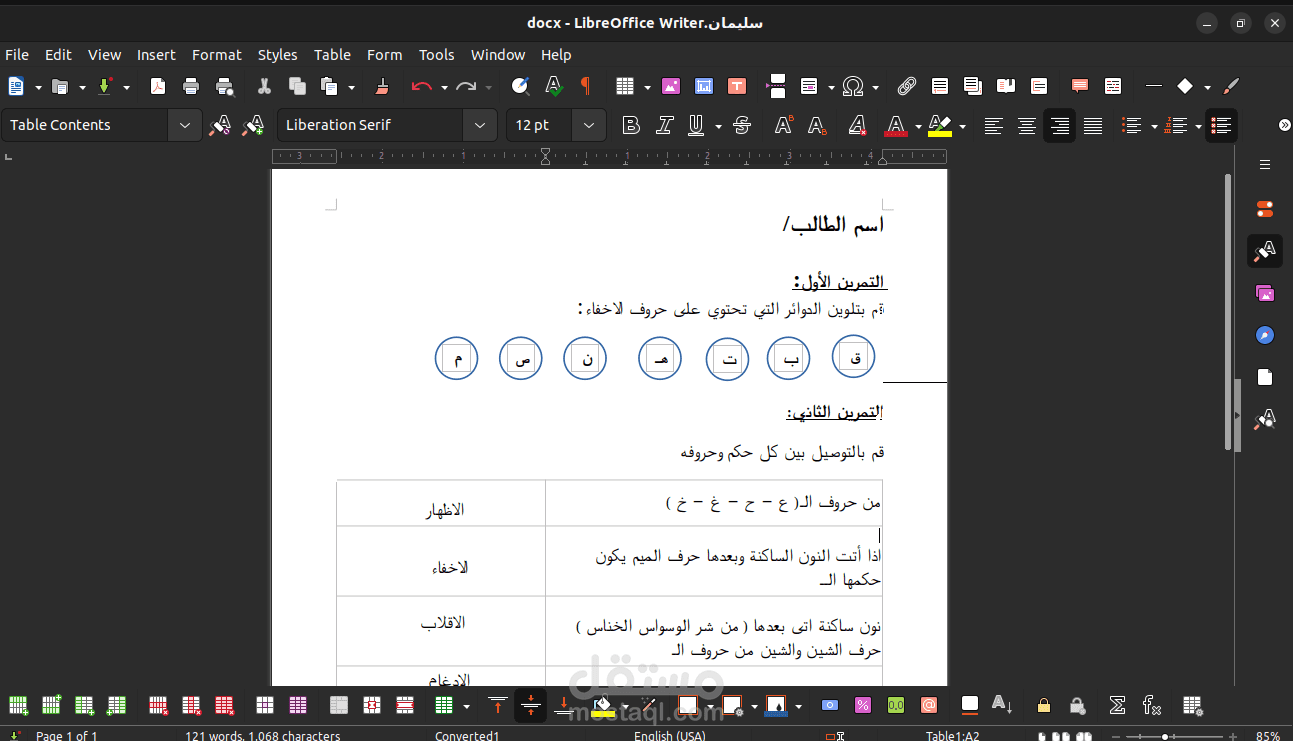The image size is (1293, 741).
Task: Insert an image using the toolbar icon
Action: point(671,86)
